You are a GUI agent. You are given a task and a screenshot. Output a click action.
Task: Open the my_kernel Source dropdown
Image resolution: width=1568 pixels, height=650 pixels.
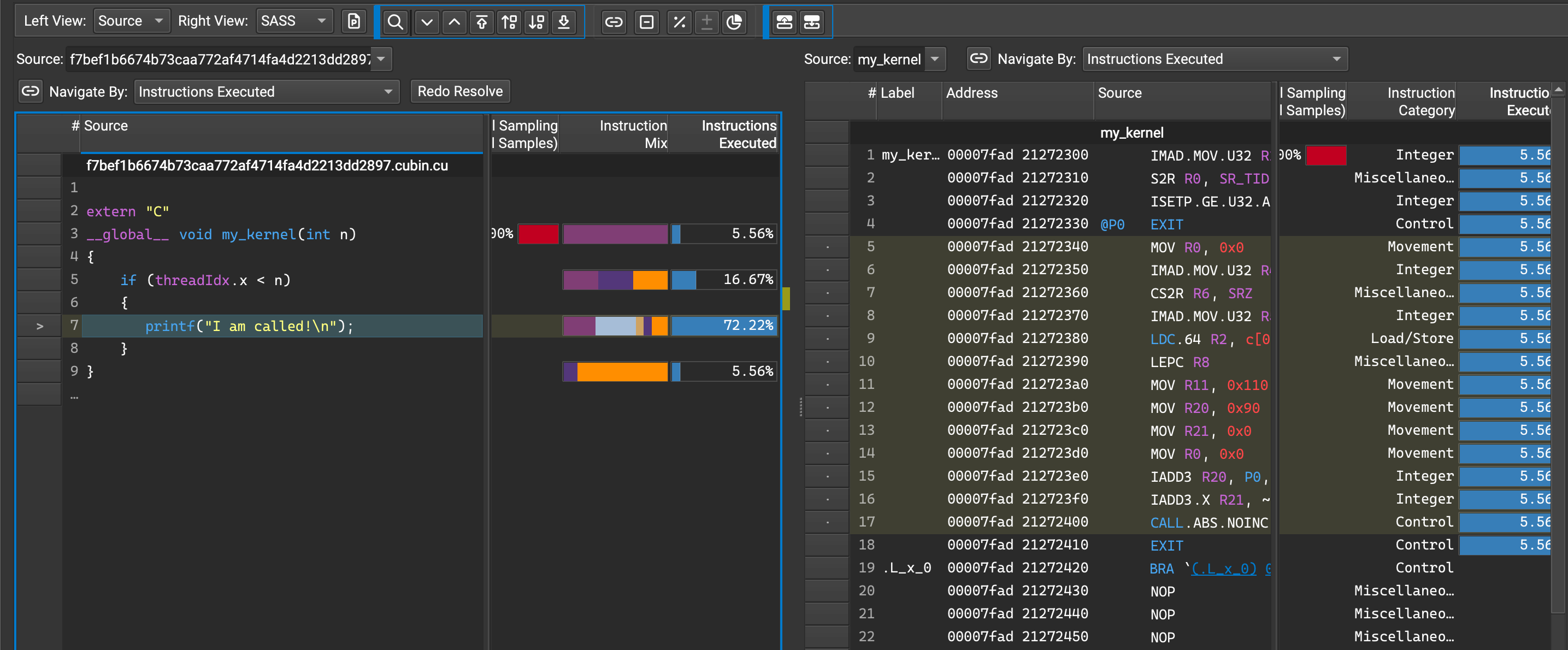pos(900,59)
